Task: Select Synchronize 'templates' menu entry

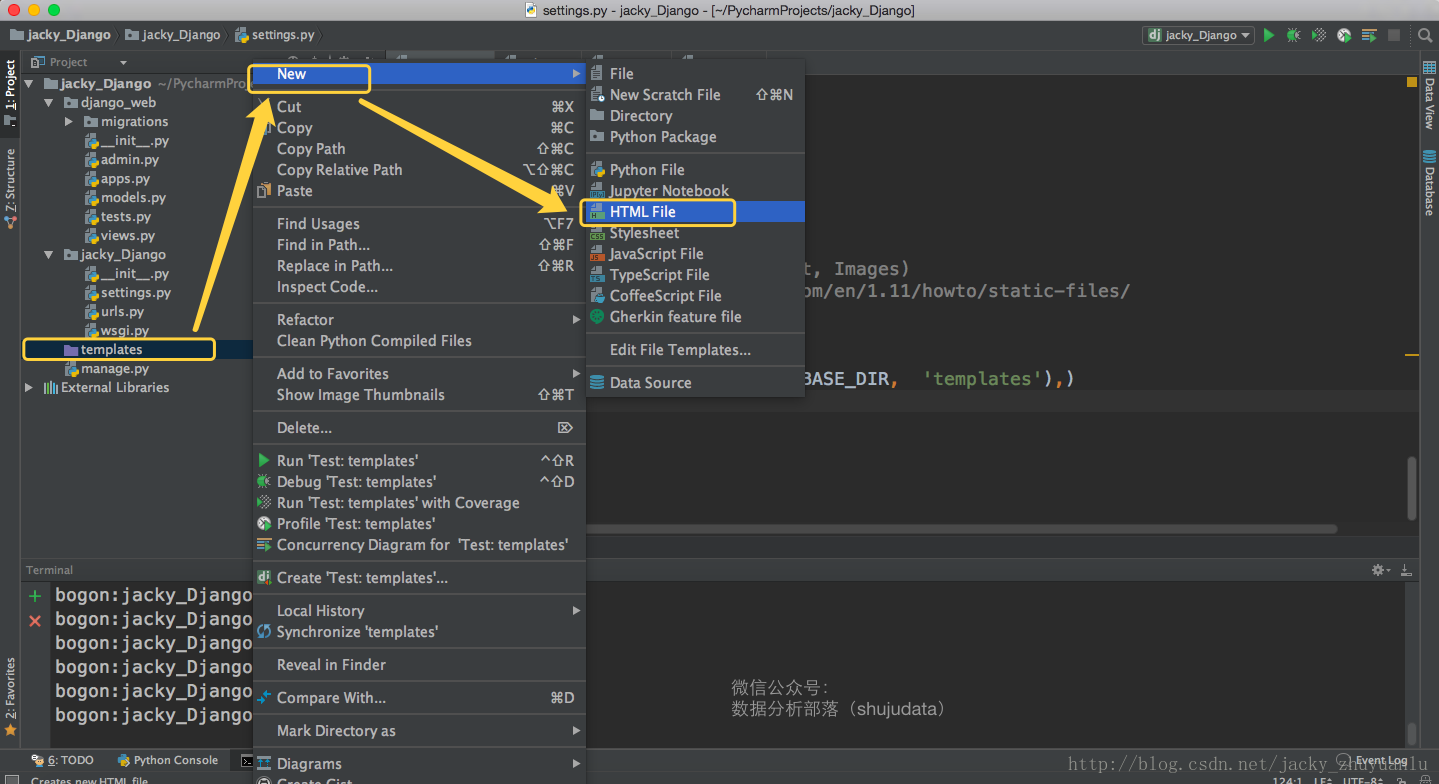Action: point(419,632)
